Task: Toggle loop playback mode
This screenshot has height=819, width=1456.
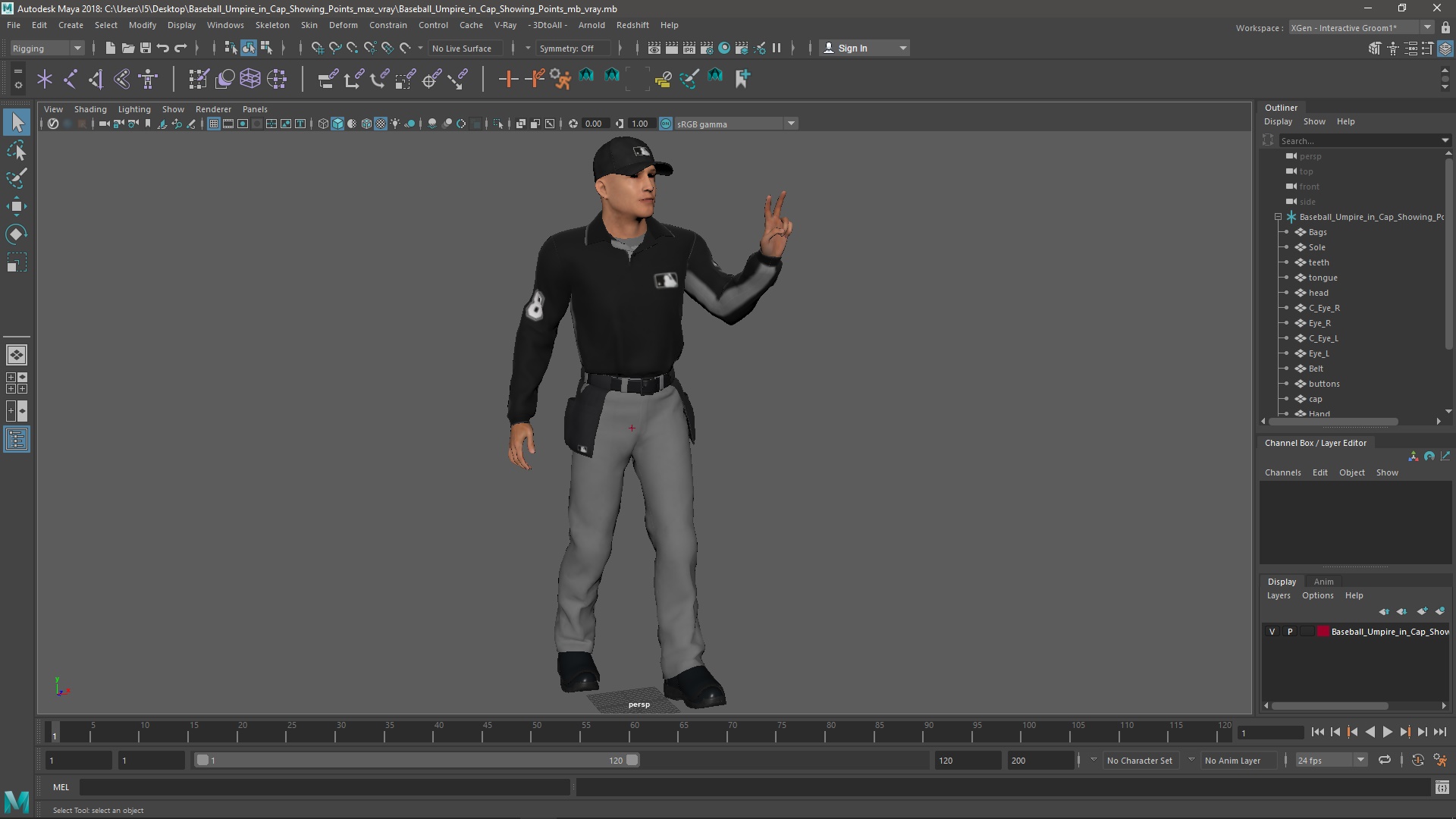Action: tap(1385, 760)
